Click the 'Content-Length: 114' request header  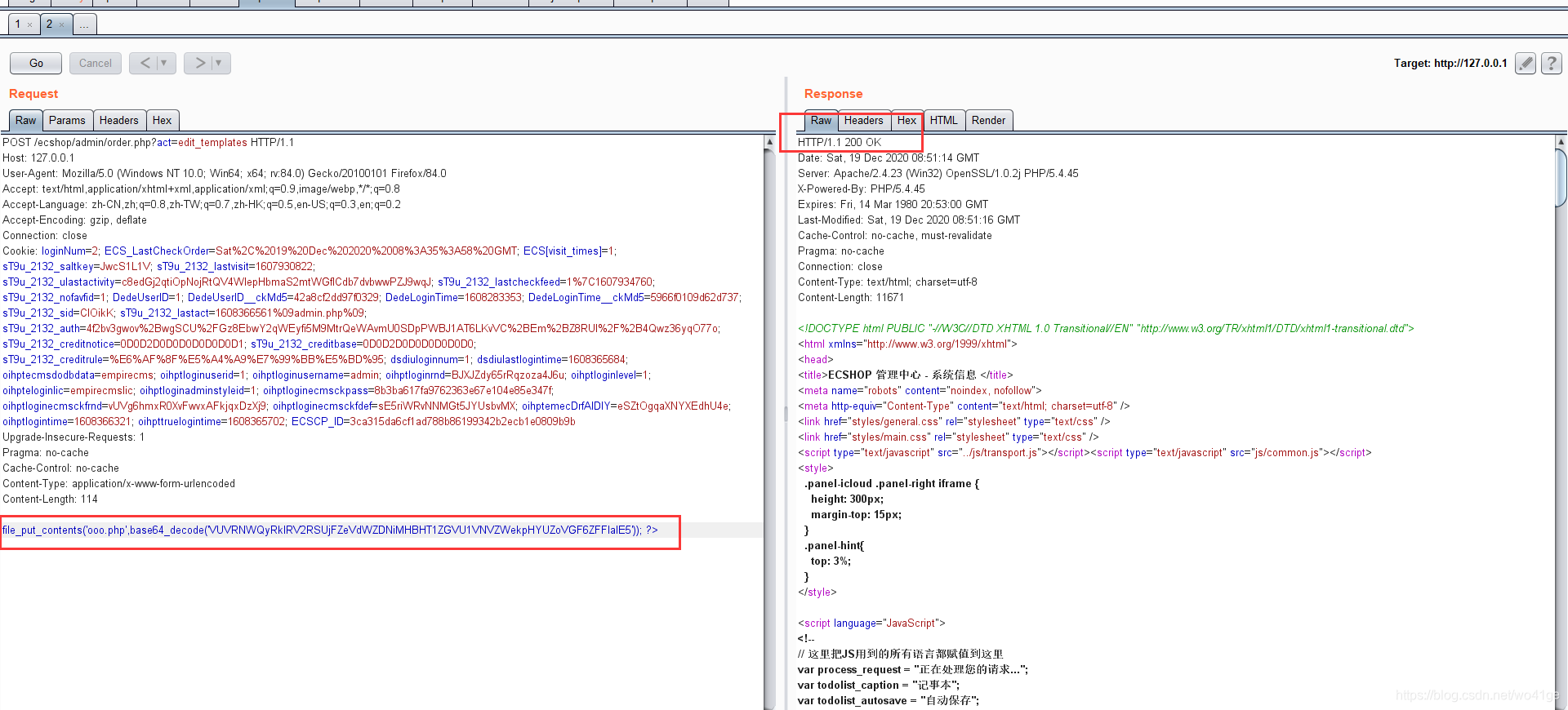point(50,499)
